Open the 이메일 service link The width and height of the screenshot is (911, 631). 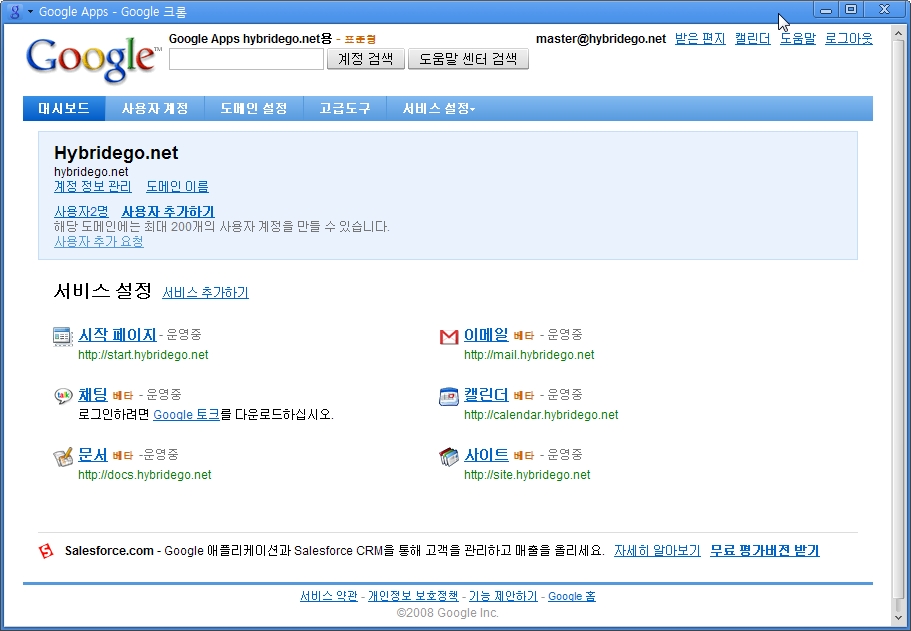coord(486,335)
